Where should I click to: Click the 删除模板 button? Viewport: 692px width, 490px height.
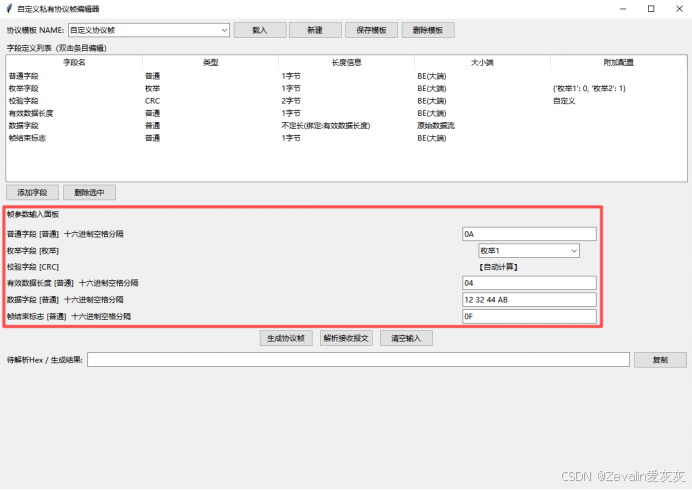pos(428,30)
